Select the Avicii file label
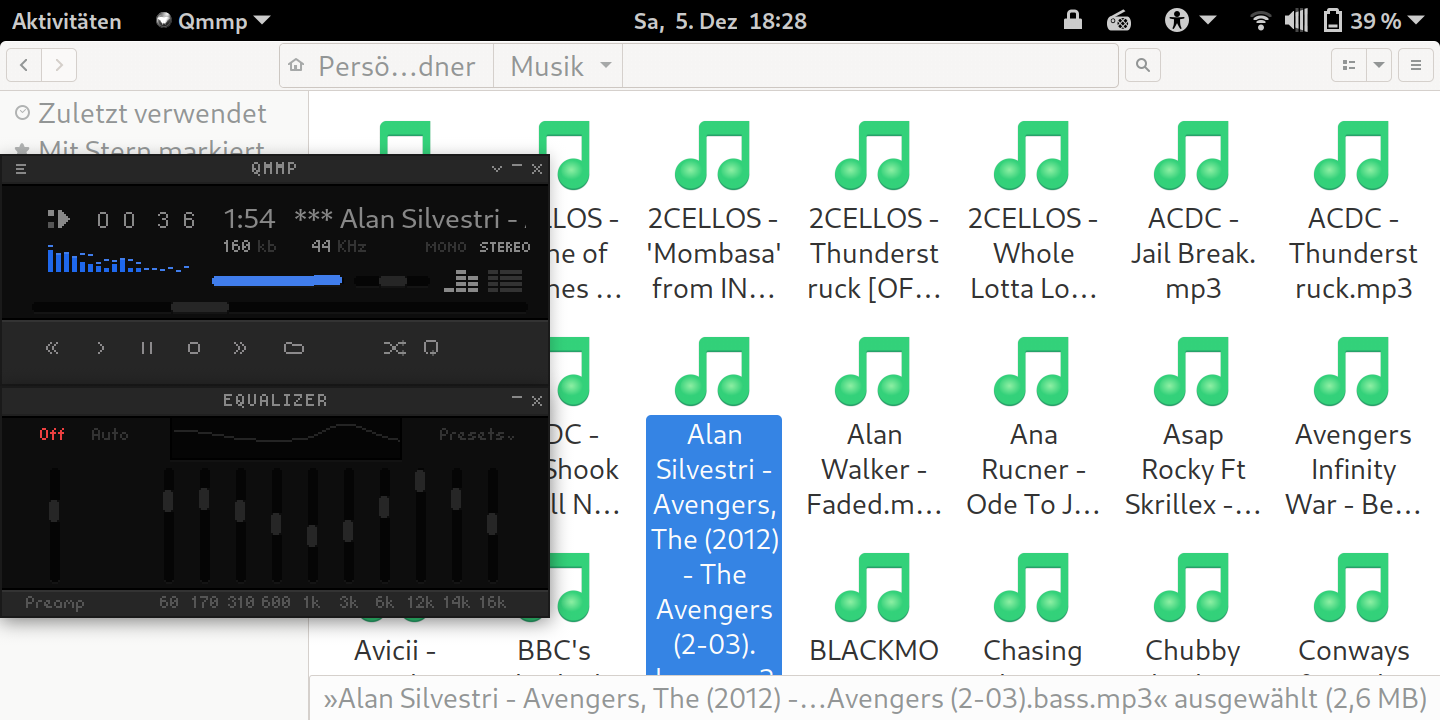This screenshot has width=1440, height=720. [x=395, y=651]
